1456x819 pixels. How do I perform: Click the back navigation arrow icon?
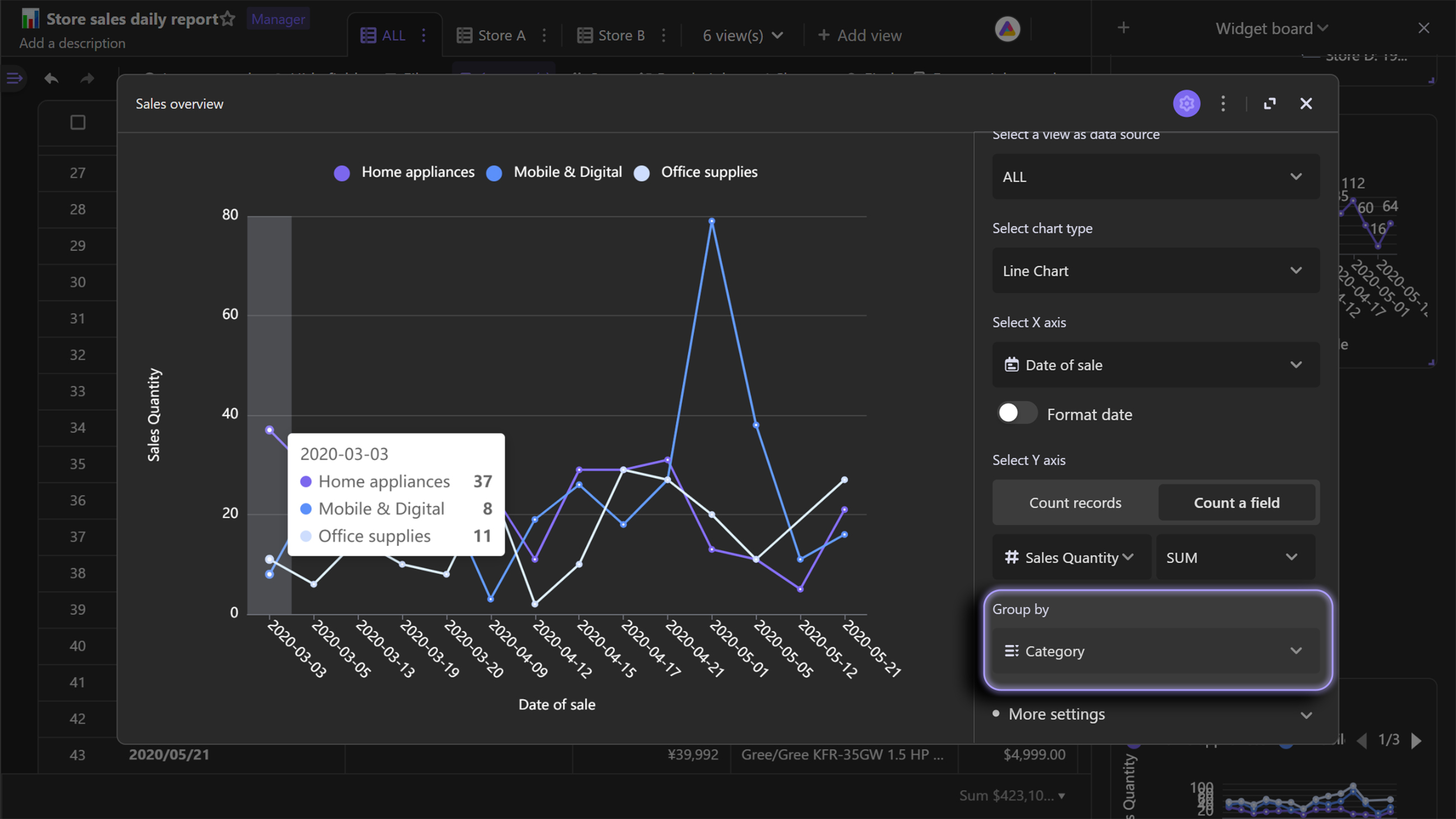(51, 77)
